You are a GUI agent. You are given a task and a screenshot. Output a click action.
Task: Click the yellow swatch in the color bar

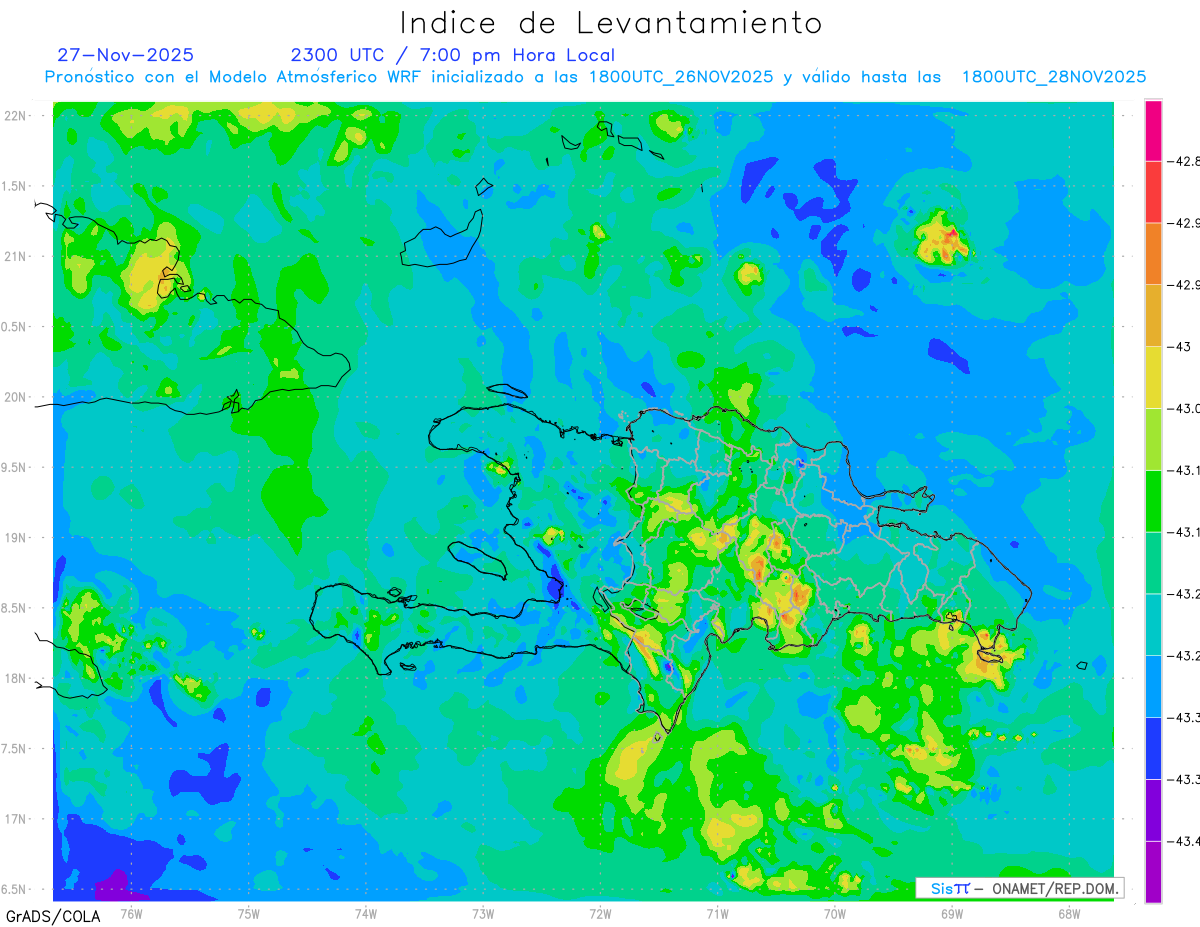(1153, 377)
